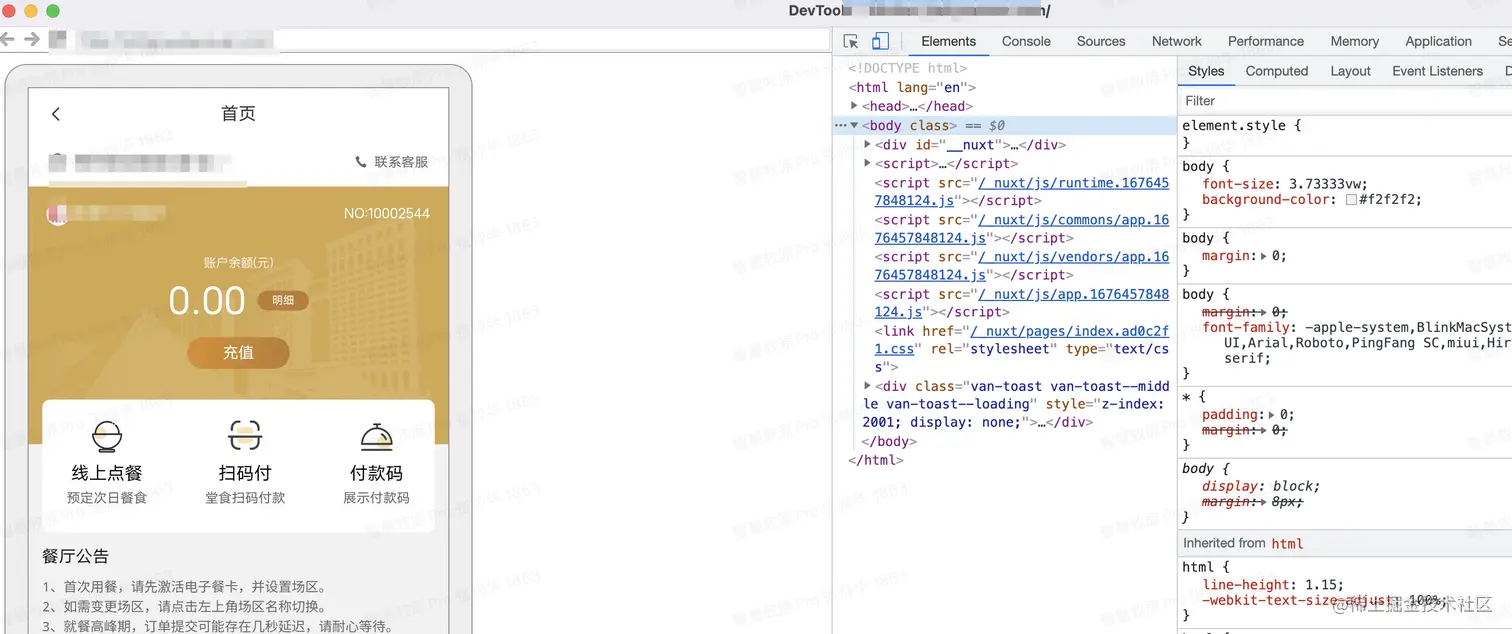Click the html link in Inherited from
1512x634 pixels.
[x=1287, y=543]
